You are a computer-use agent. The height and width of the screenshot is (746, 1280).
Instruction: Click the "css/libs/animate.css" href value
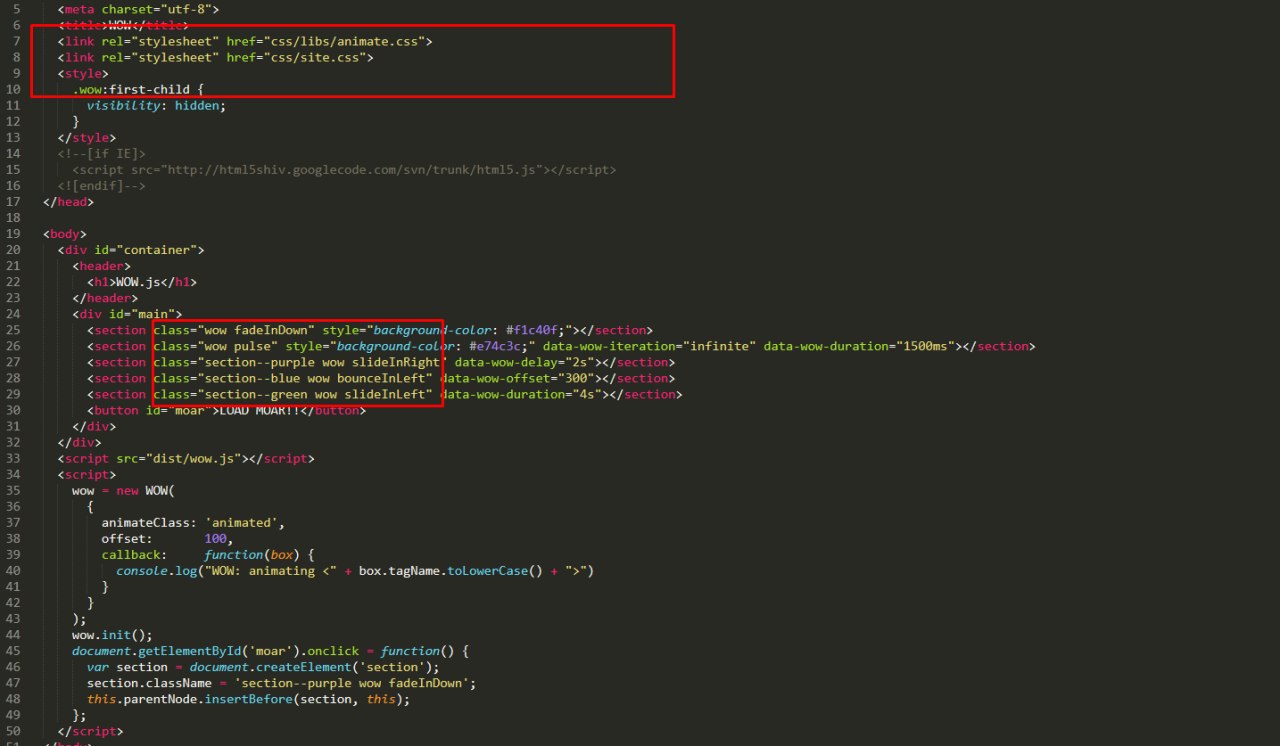click(x=343, y=41)
